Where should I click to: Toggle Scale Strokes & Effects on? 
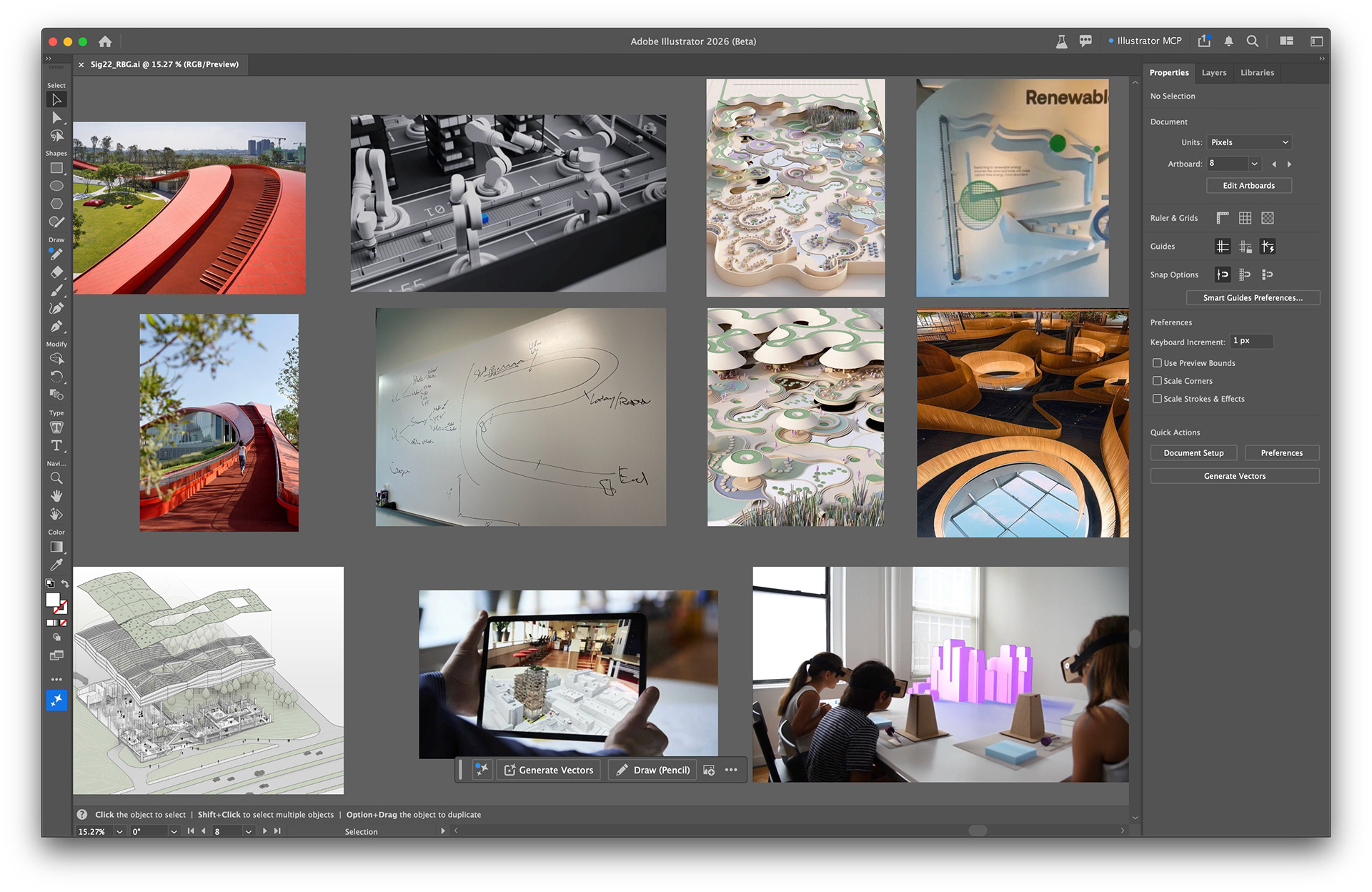tap(1158, 399)
